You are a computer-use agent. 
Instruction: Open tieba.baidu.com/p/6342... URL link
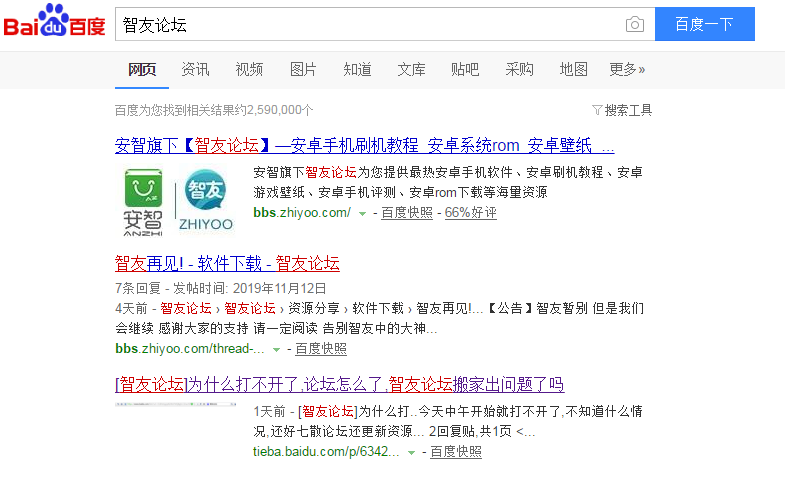coord(326,452)
